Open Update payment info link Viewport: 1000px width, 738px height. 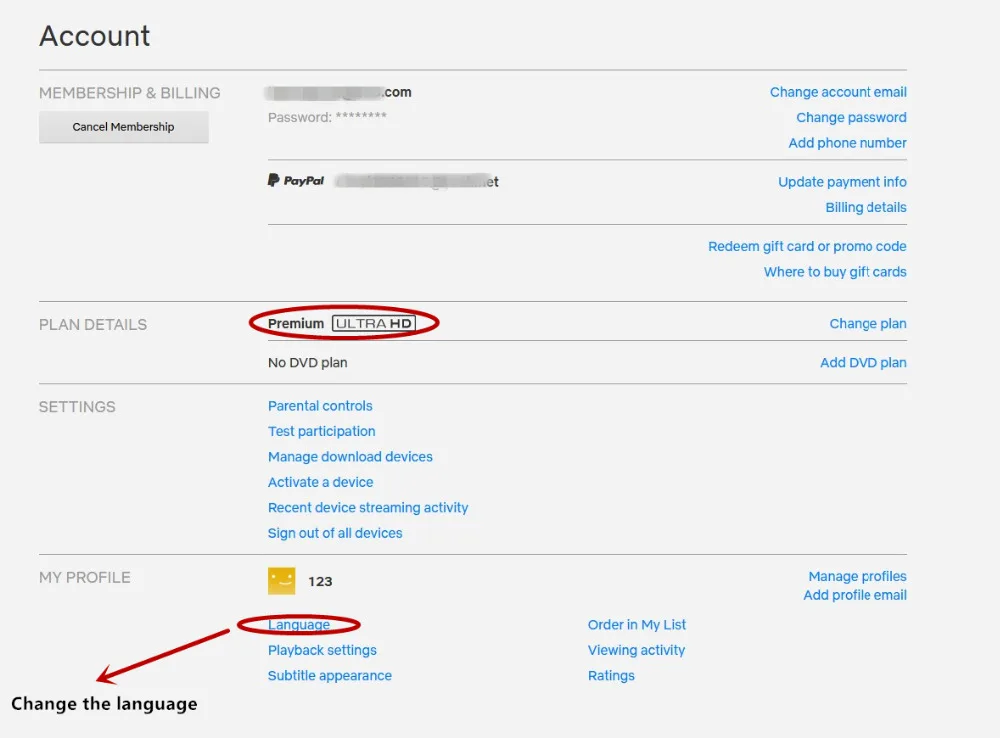point(842,182)
